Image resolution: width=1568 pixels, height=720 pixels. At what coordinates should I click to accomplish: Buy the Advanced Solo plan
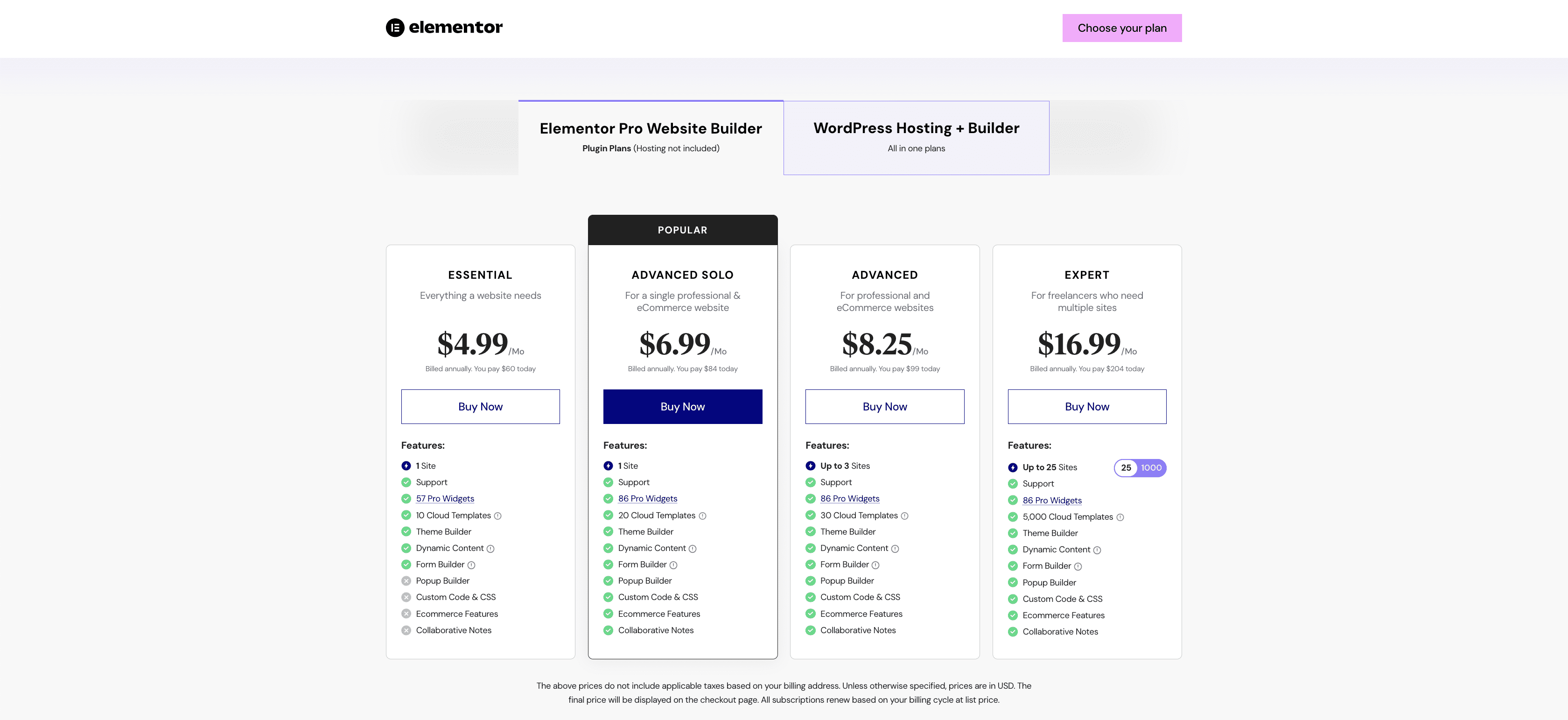tap(682, 406)
